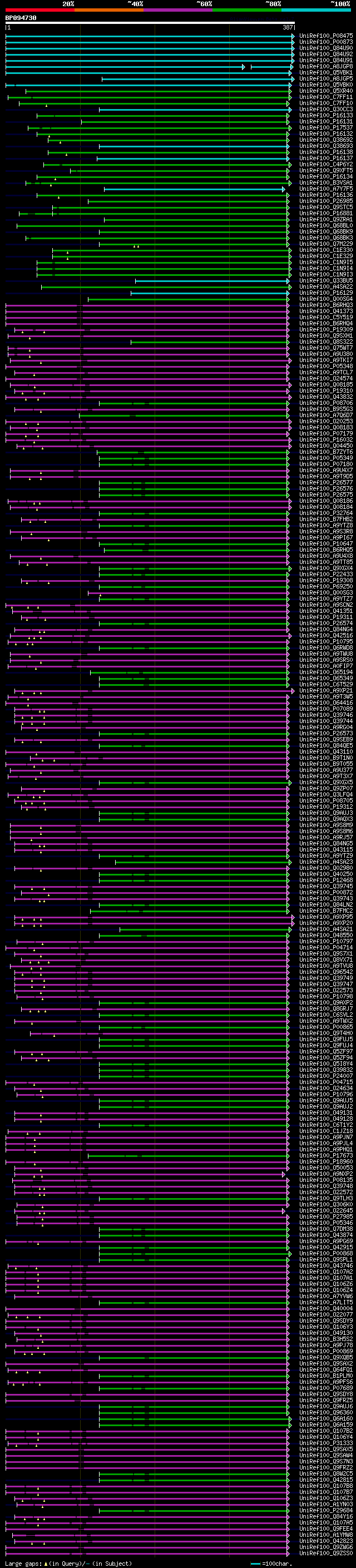Select the UniRef100_Q9XGX4 label

tap(326, 568)
